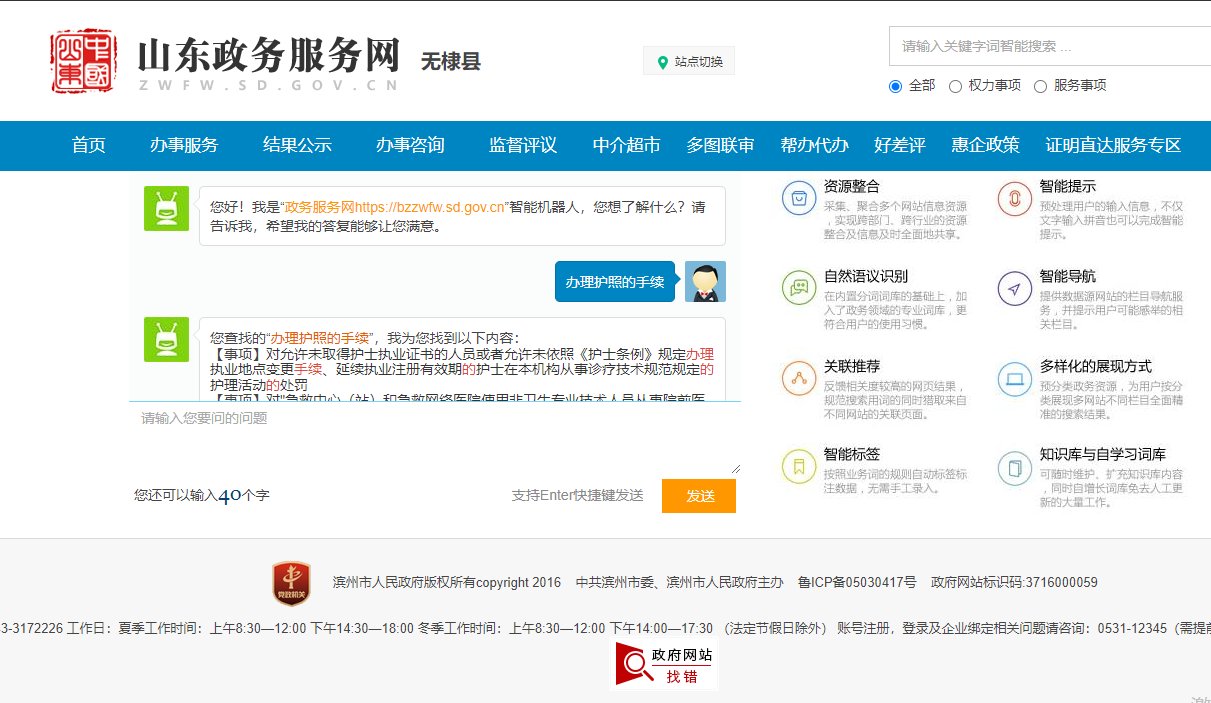1211x703 pixels.
Task: Select the 资源整合 feature icon
Action: click(798, 198)
